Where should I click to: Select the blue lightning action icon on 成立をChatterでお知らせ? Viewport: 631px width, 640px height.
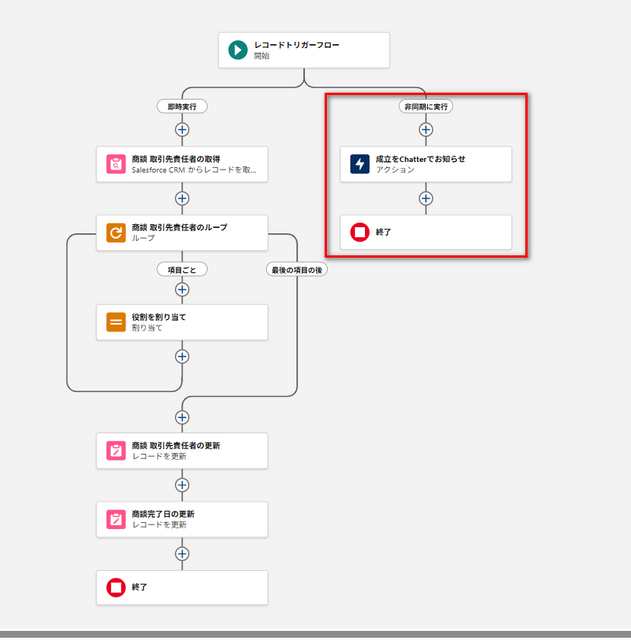coord(359,164)
